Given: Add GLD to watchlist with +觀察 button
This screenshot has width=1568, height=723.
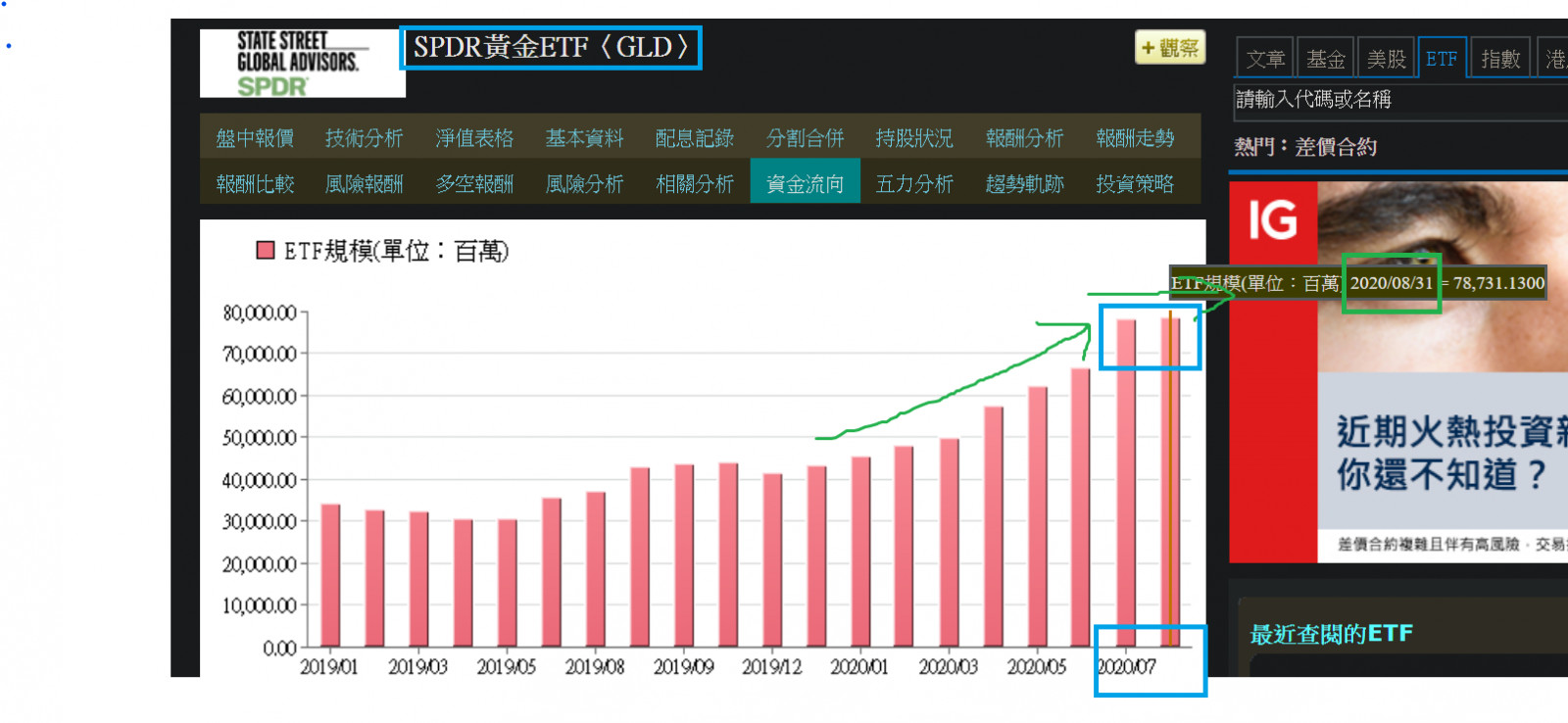Looking at the screenshot, I should pyautogui.click(x=1169, y=48).
